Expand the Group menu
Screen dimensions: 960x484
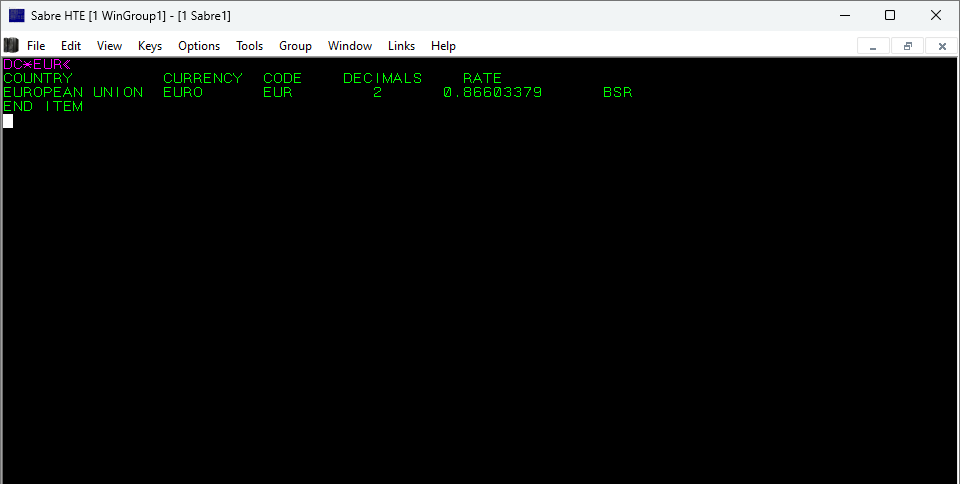[x=295, y=46]
